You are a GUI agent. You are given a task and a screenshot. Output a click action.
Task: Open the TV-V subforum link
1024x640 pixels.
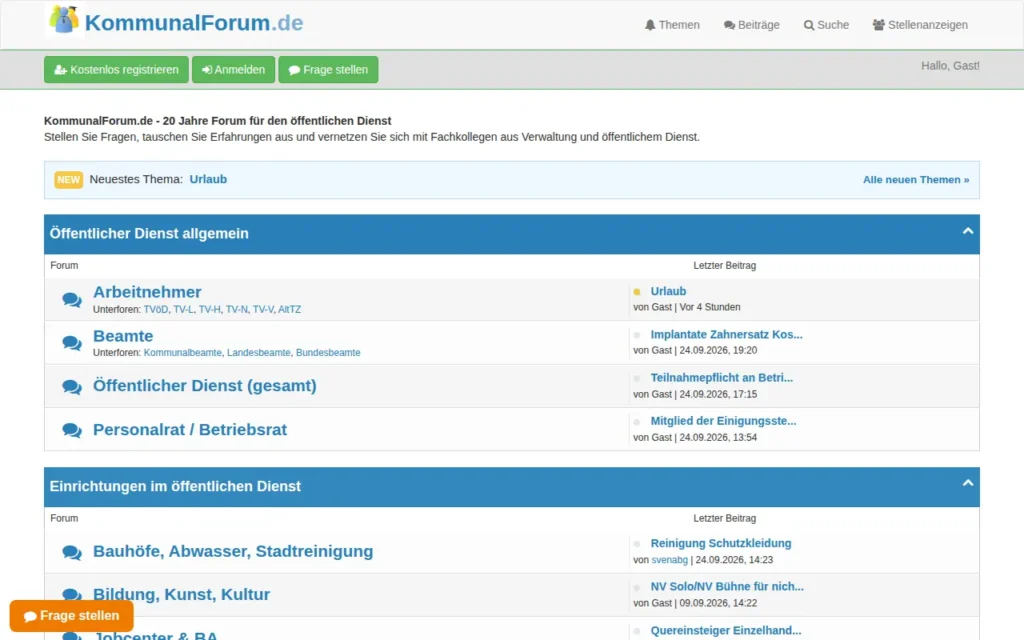pyautogui.click(x=263, y=310)
